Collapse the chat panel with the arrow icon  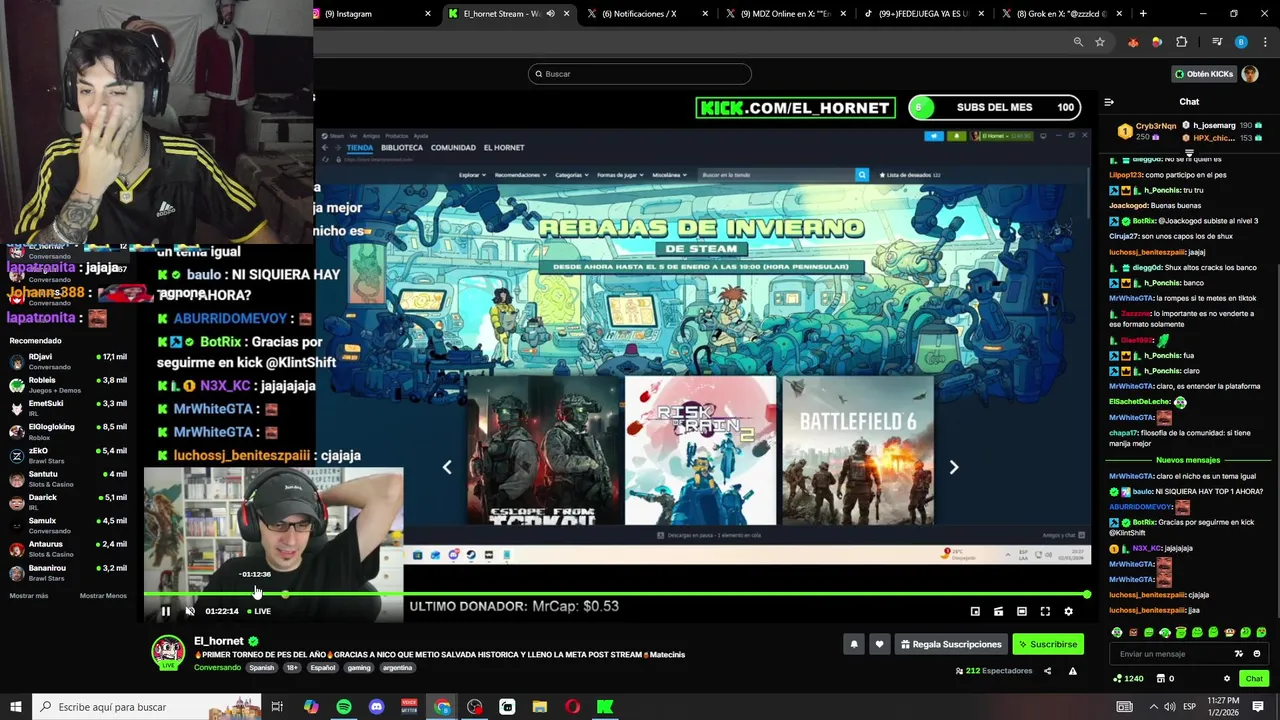point(1108,102)
